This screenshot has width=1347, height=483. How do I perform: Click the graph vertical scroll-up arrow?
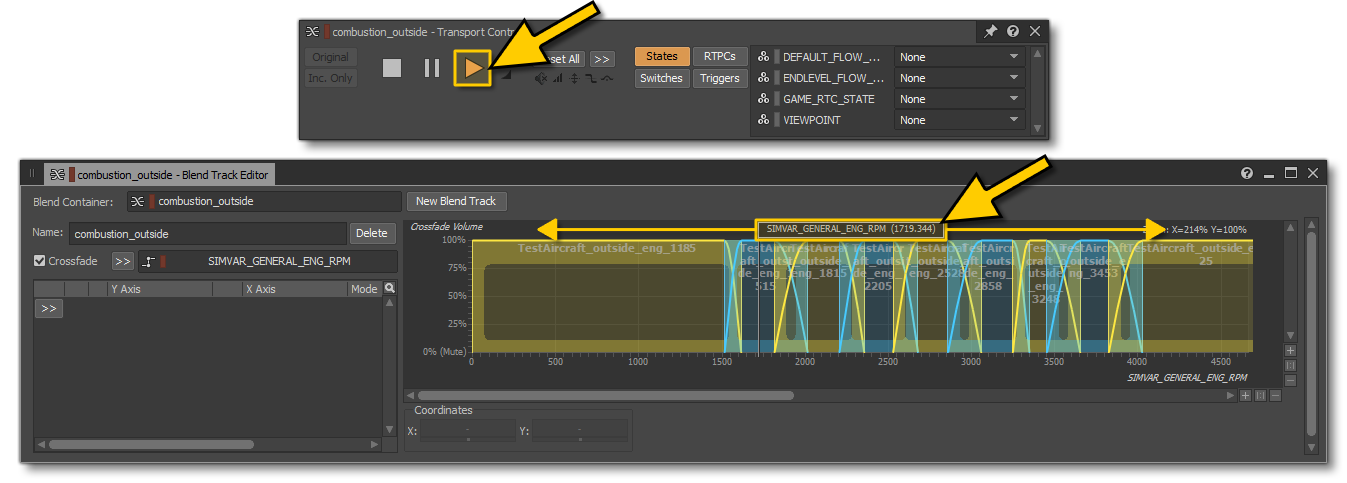tap(1290, 227)
